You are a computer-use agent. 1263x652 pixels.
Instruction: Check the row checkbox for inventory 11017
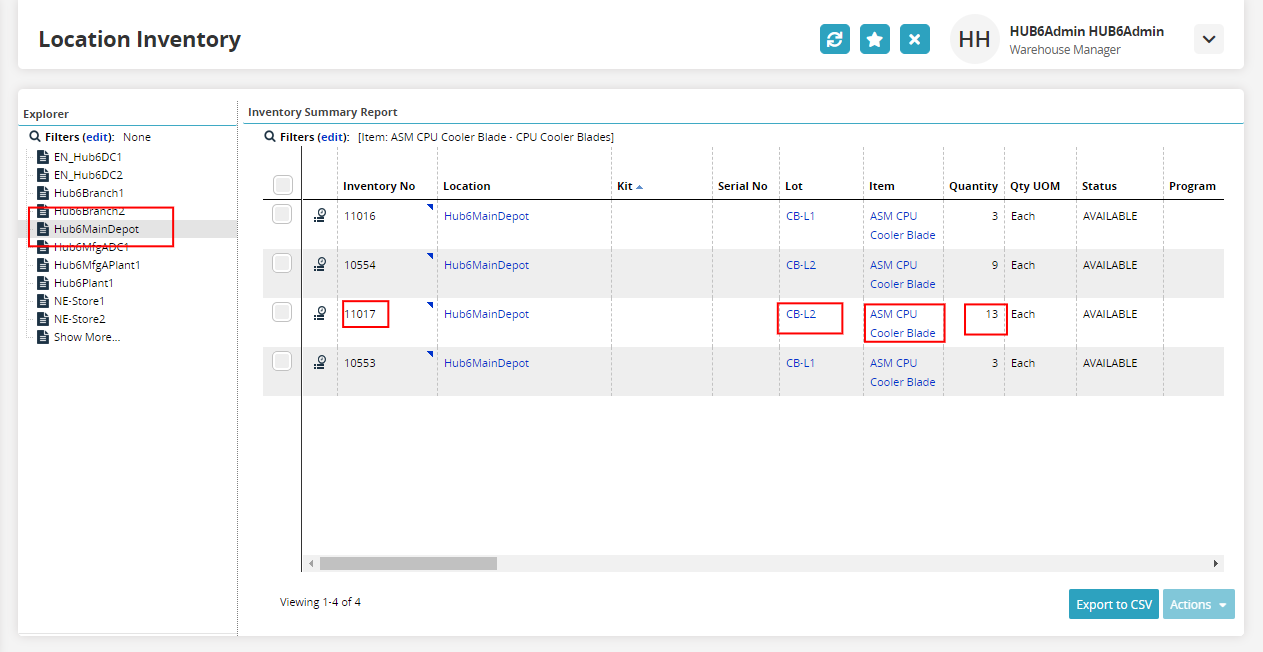tap(282, 312)
